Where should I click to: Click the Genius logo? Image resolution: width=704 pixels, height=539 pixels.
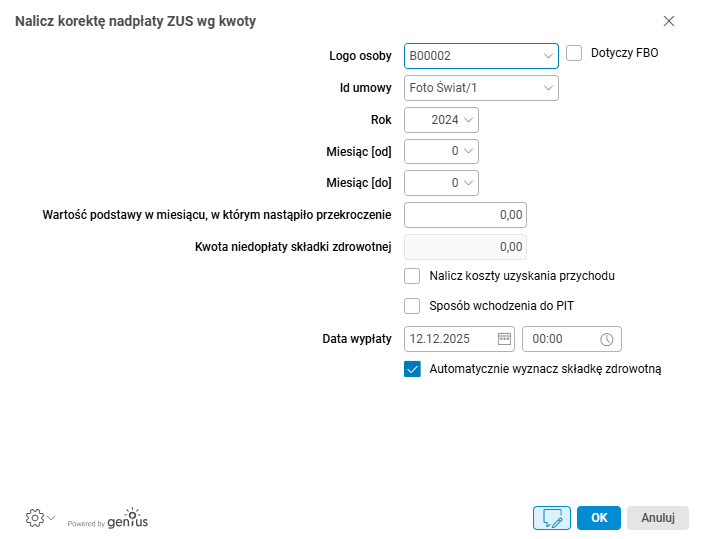pyautogui.click(x=128, y=518)
